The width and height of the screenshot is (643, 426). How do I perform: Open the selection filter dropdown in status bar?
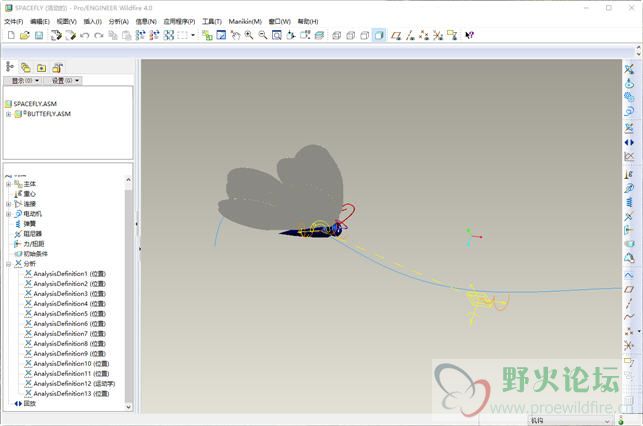(570, 420)
